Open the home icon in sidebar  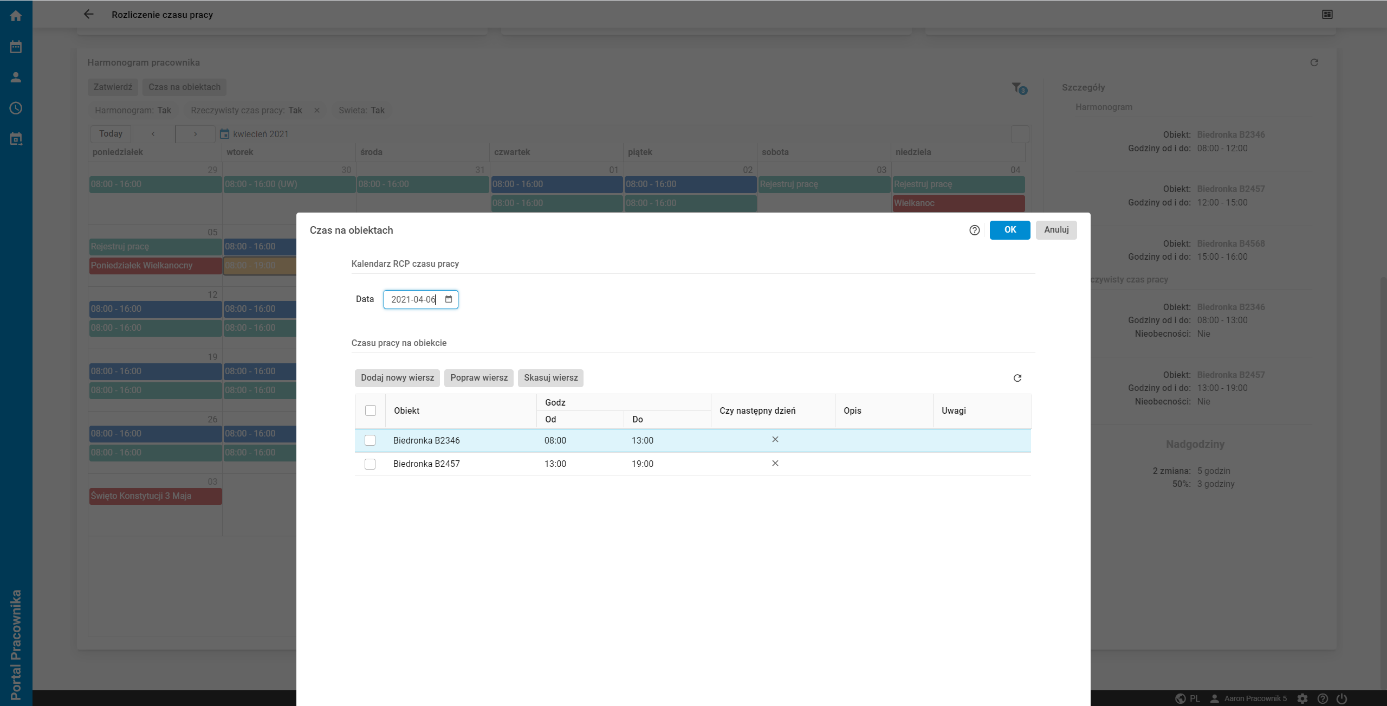click(16, 16)
